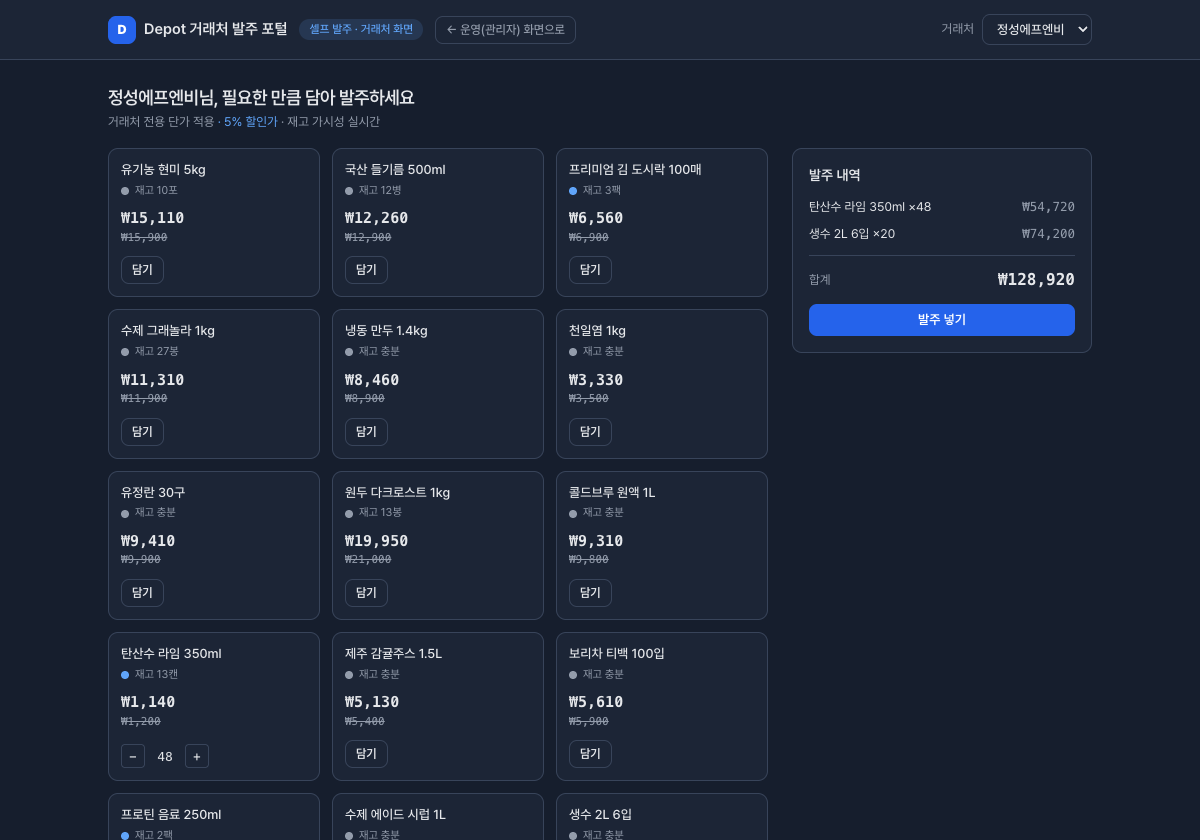Select the 탄산수 라임 350ml ×48 order line
Image resolution: width=1200 pixels, height=840 pixels.
942,207
